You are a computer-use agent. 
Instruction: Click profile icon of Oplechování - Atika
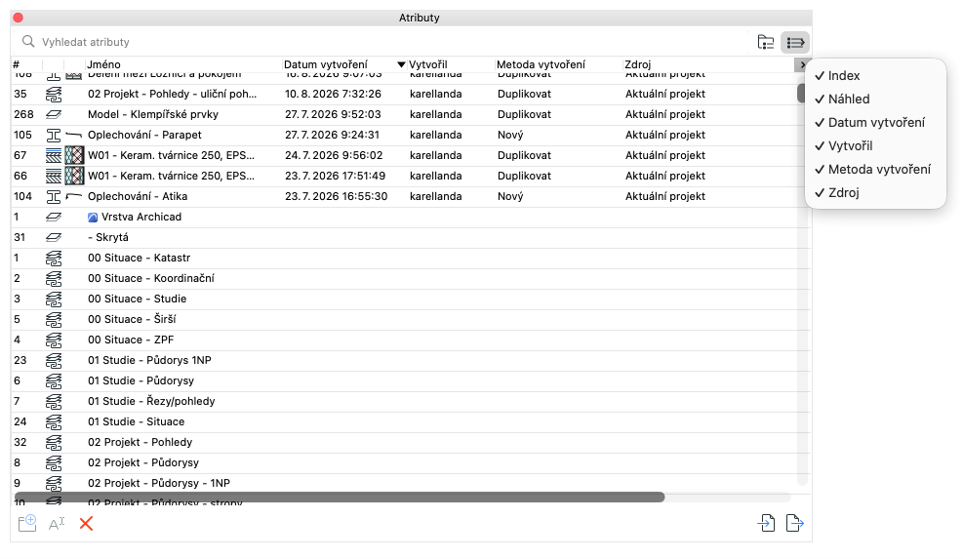54,197
